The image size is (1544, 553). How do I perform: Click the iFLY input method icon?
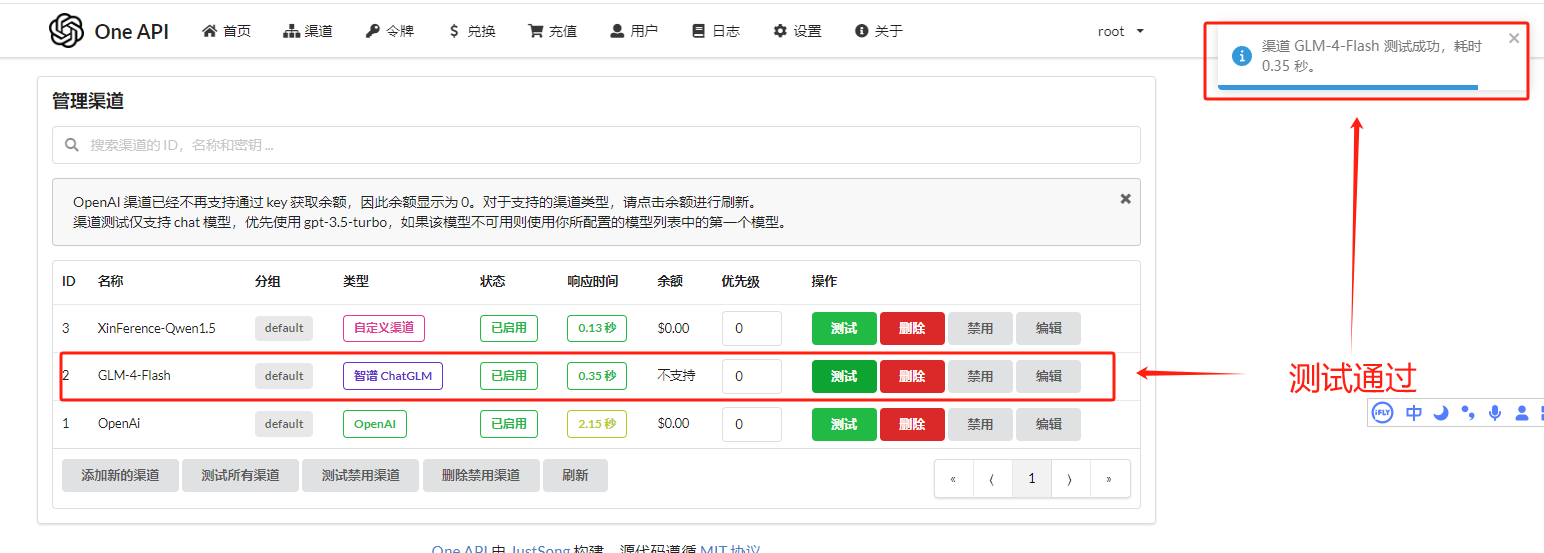coord(1382,412)
